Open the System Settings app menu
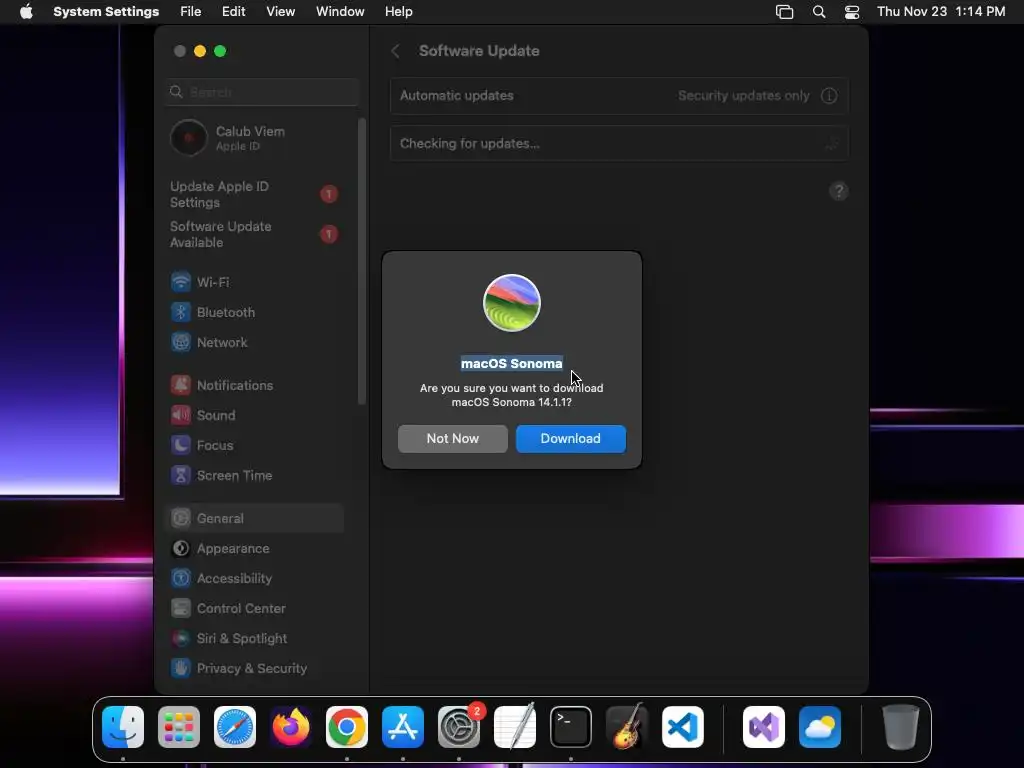Image resolution: width=1024 pixels, height=768 pixels. (106, 12)
